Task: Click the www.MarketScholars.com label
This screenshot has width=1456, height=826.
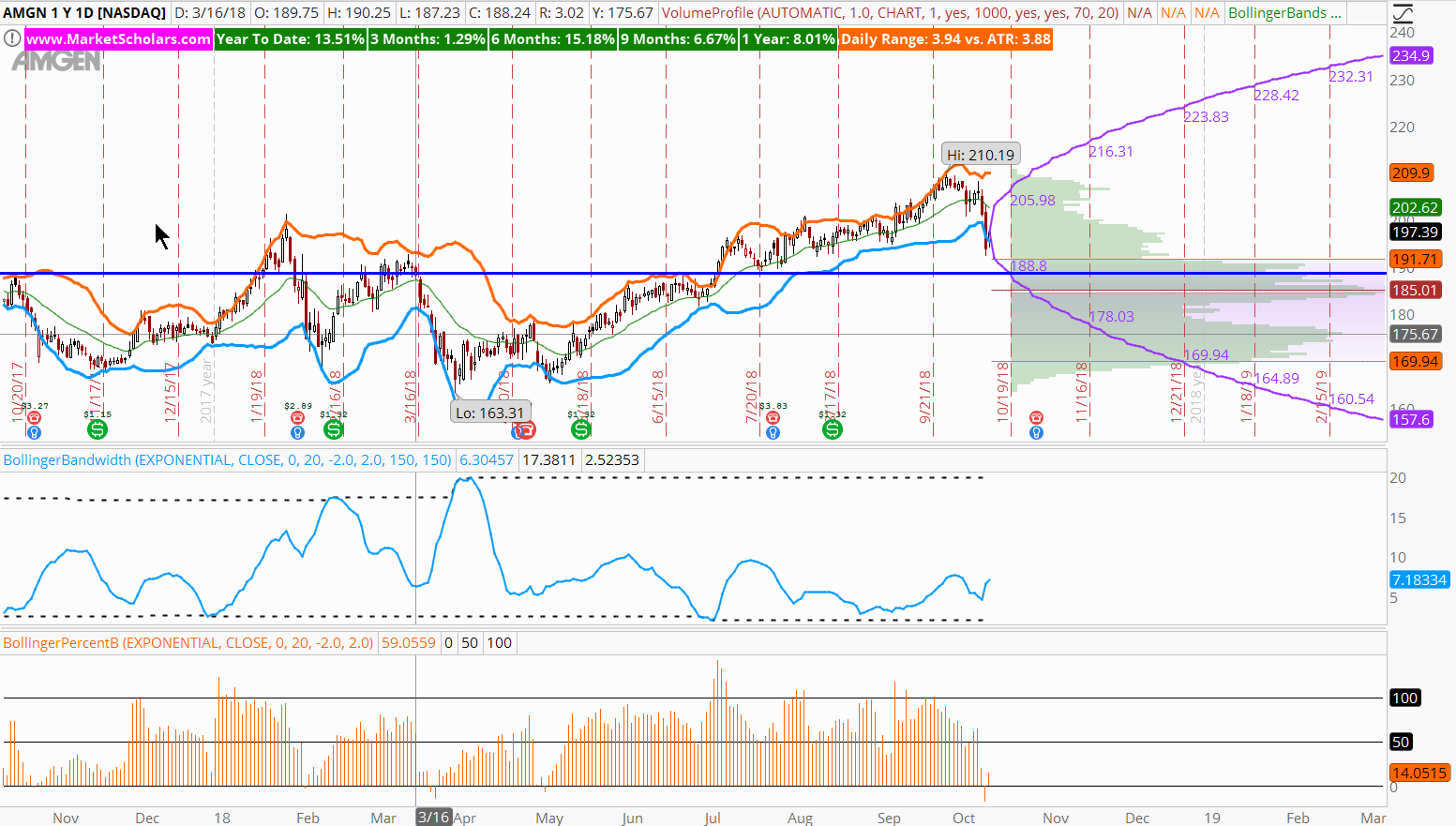Action: (x=118, y=39)
